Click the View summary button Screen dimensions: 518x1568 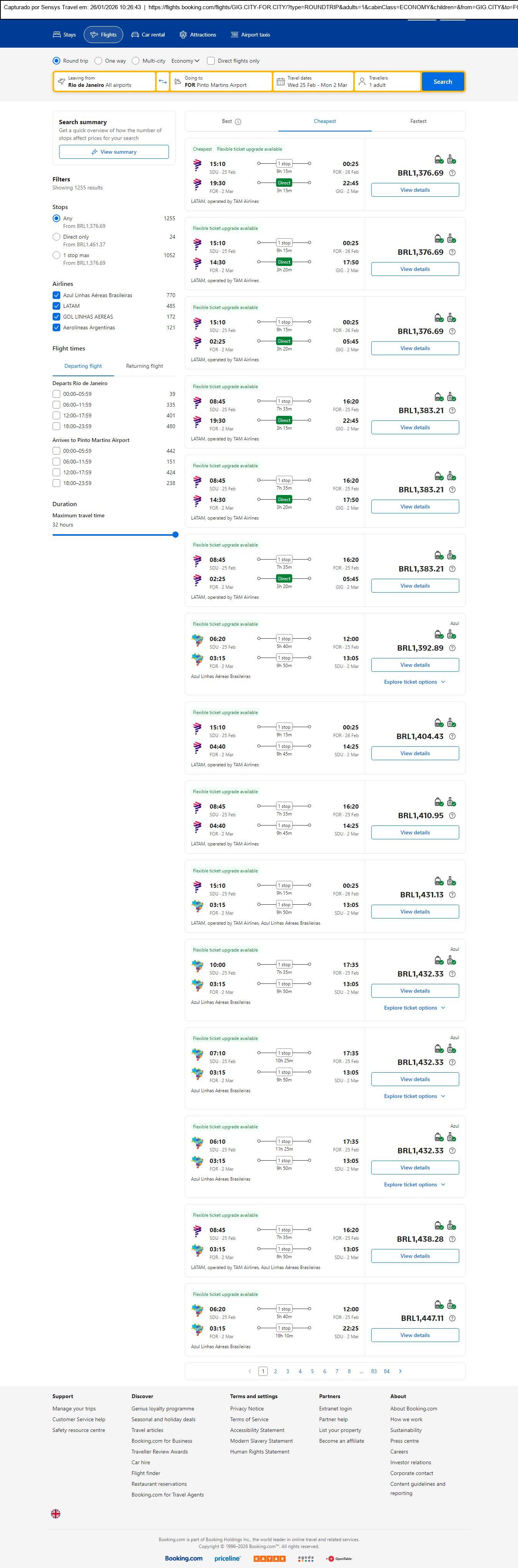coord(114,152)
